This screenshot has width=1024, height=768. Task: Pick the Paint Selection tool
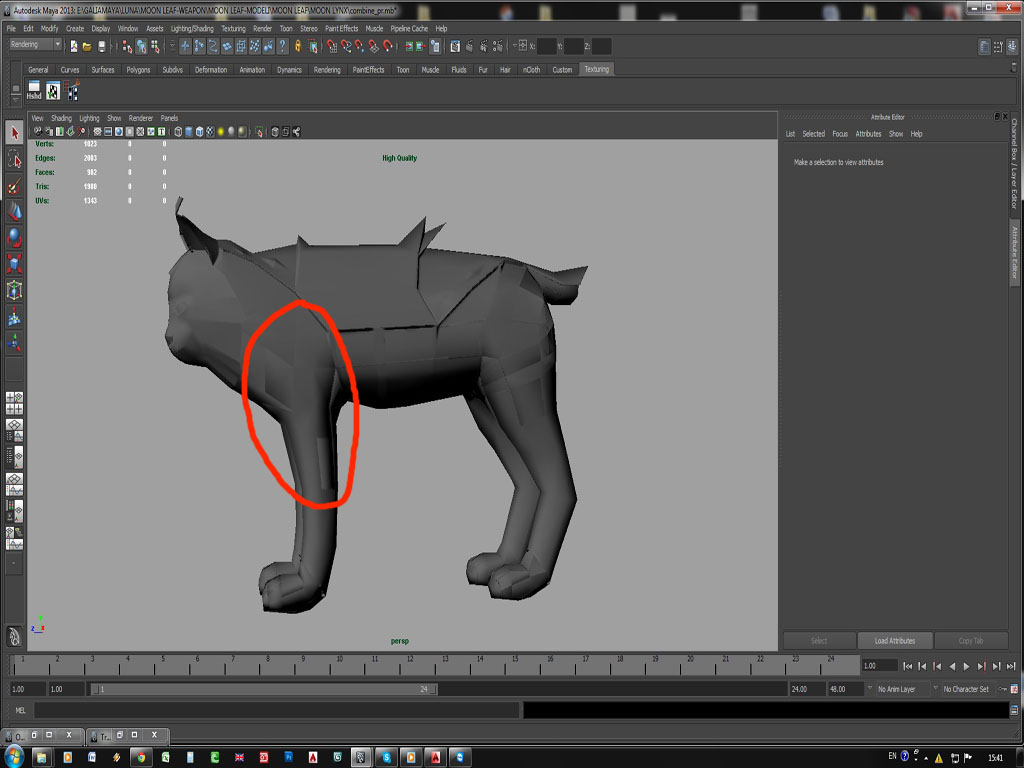14,185
